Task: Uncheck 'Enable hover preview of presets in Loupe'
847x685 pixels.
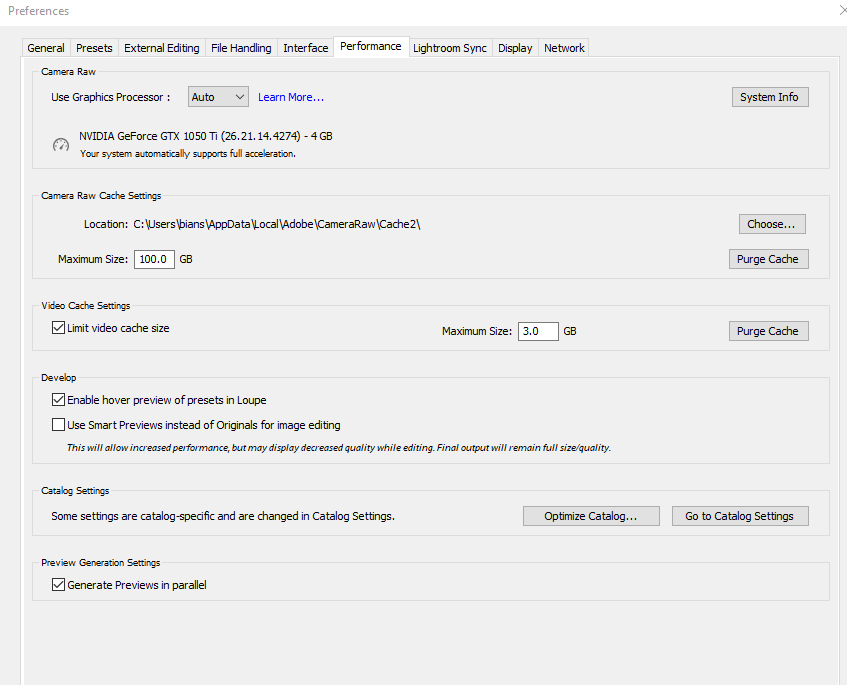Action: pyautogui.click(x=59, y=399)
